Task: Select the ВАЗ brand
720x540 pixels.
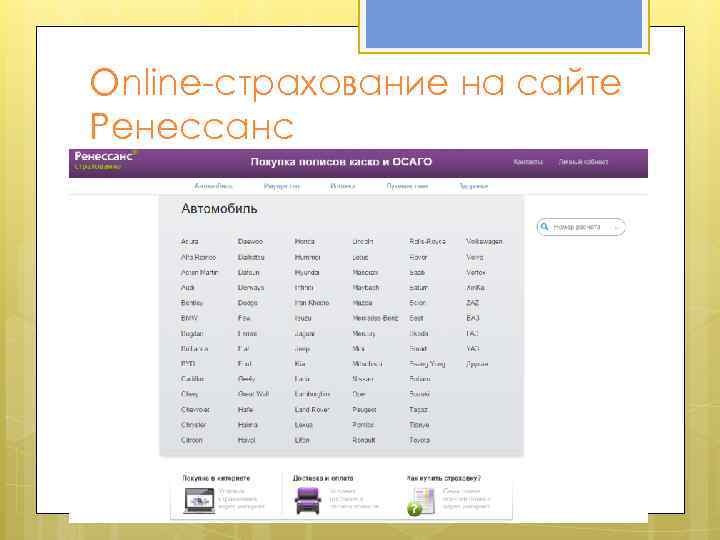Action: (x=472, y=318)
